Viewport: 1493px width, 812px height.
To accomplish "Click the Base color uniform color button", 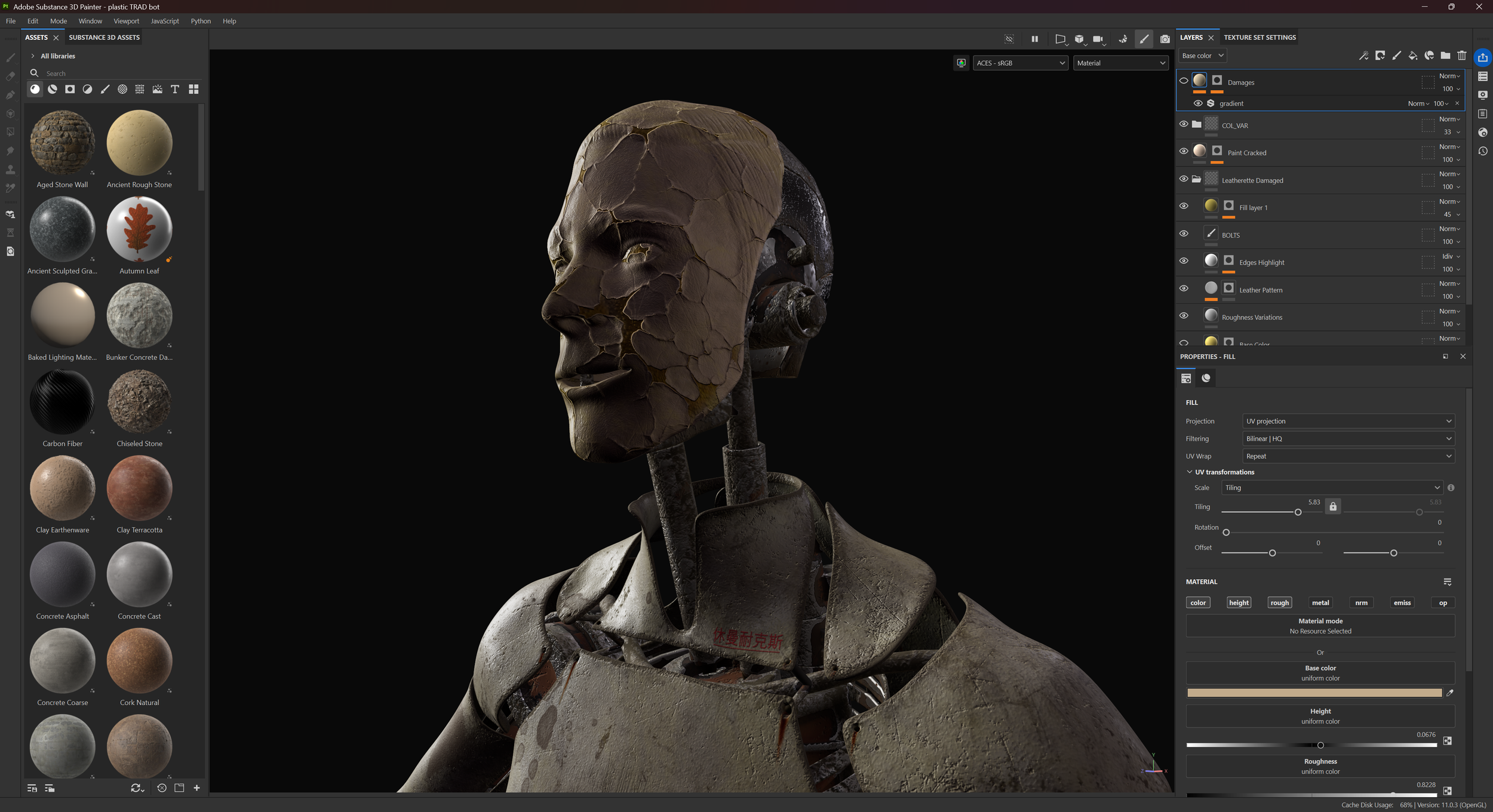I will [x=1320, y=673].
